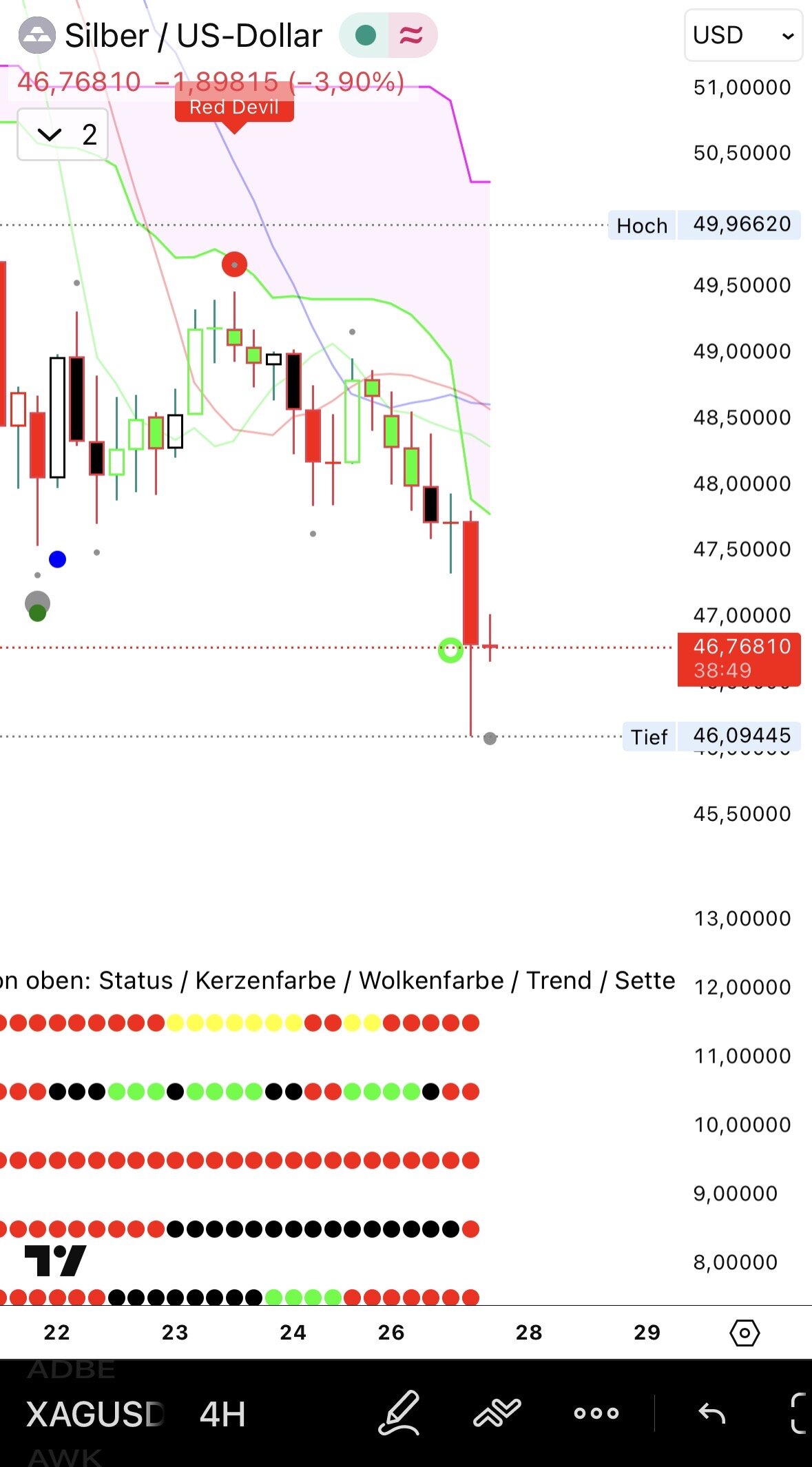Select the Red Devil signal label
The height and width of the screenshot is (1467, 812).
[234, 107]
